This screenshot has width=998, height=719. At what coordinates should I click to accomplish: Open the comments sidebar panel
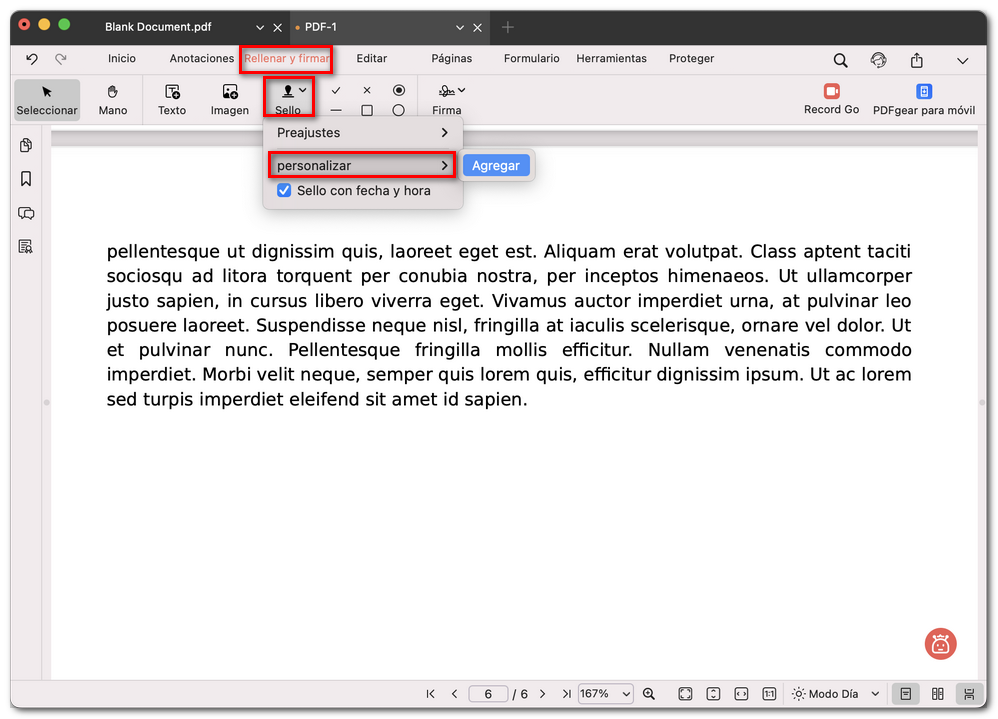[26, 213]
